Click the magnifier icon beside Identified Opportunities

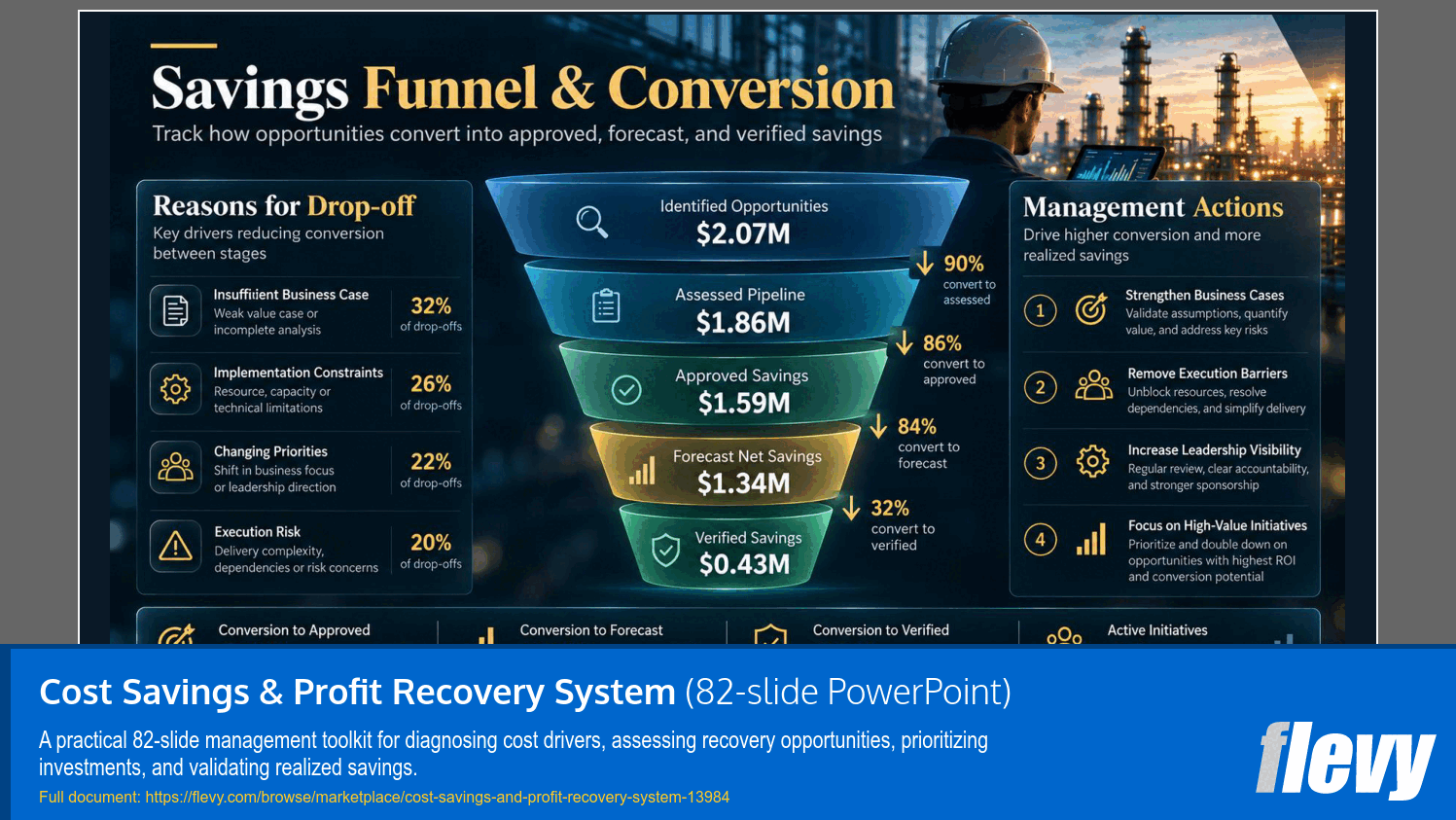click(x=592, y=222)
